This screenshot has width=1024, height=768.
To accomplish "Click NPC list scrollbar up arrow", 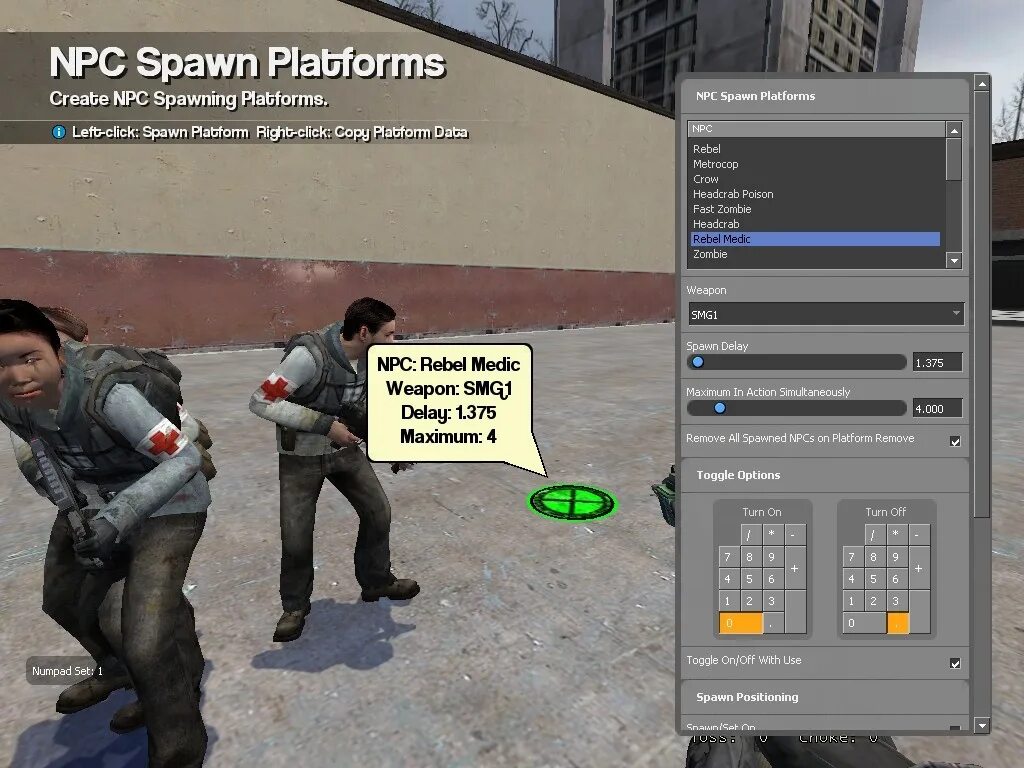I will point(954,130).
